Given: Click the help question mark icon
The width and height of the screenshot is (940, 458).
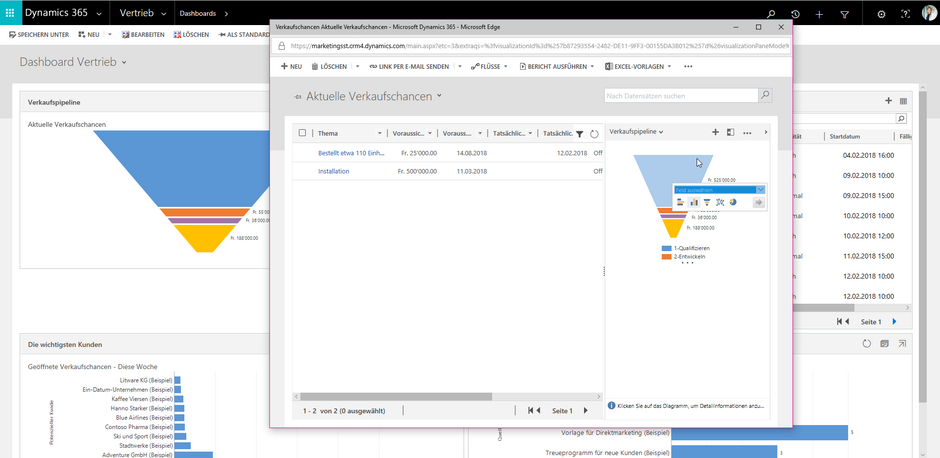Looking at the screenshot, I should coord(906,14).
